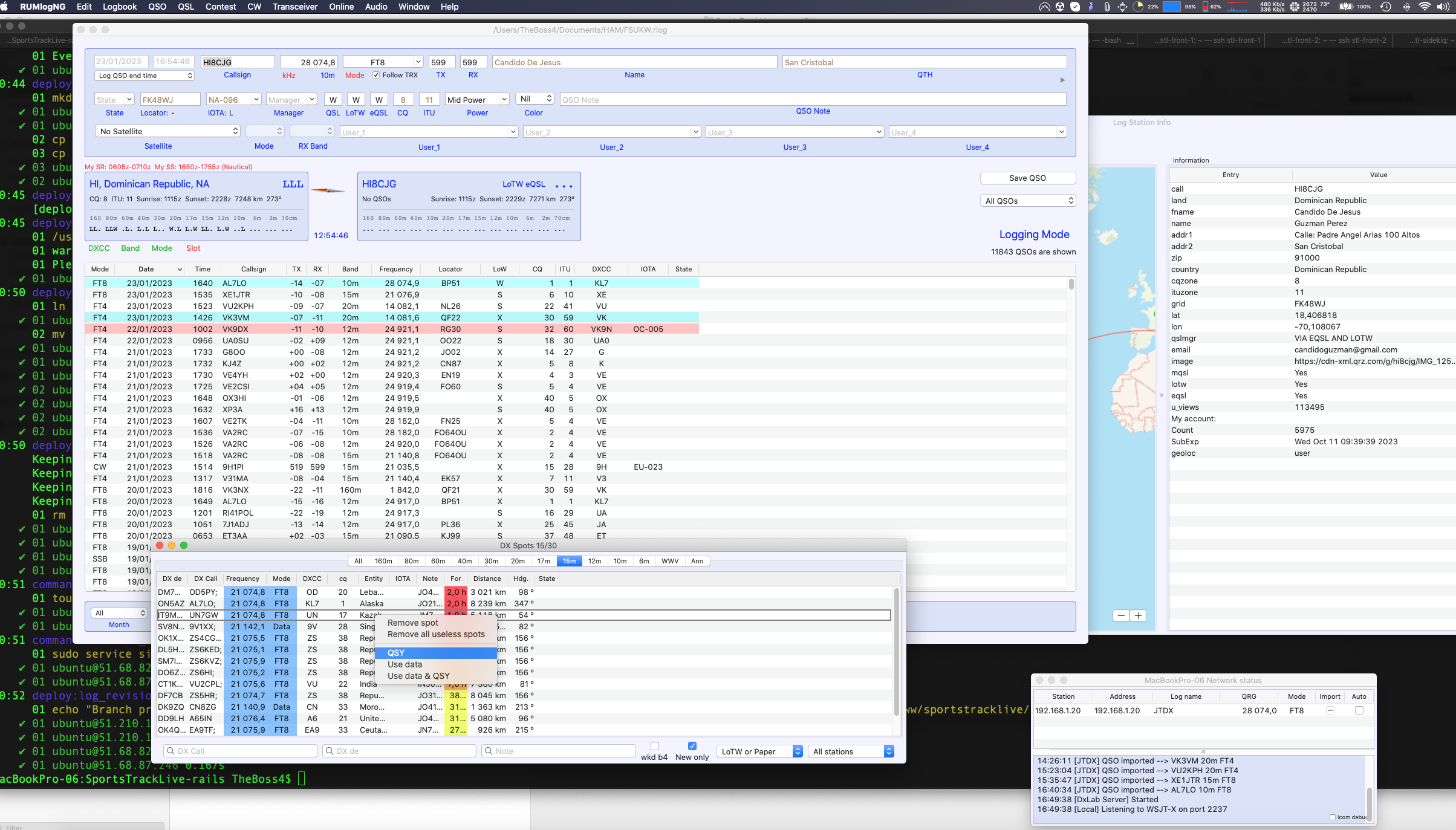The width and height of the screenshot is (1456, 830).
Task: Click the three dots in HI8CJG box
Action: (564, 186)
